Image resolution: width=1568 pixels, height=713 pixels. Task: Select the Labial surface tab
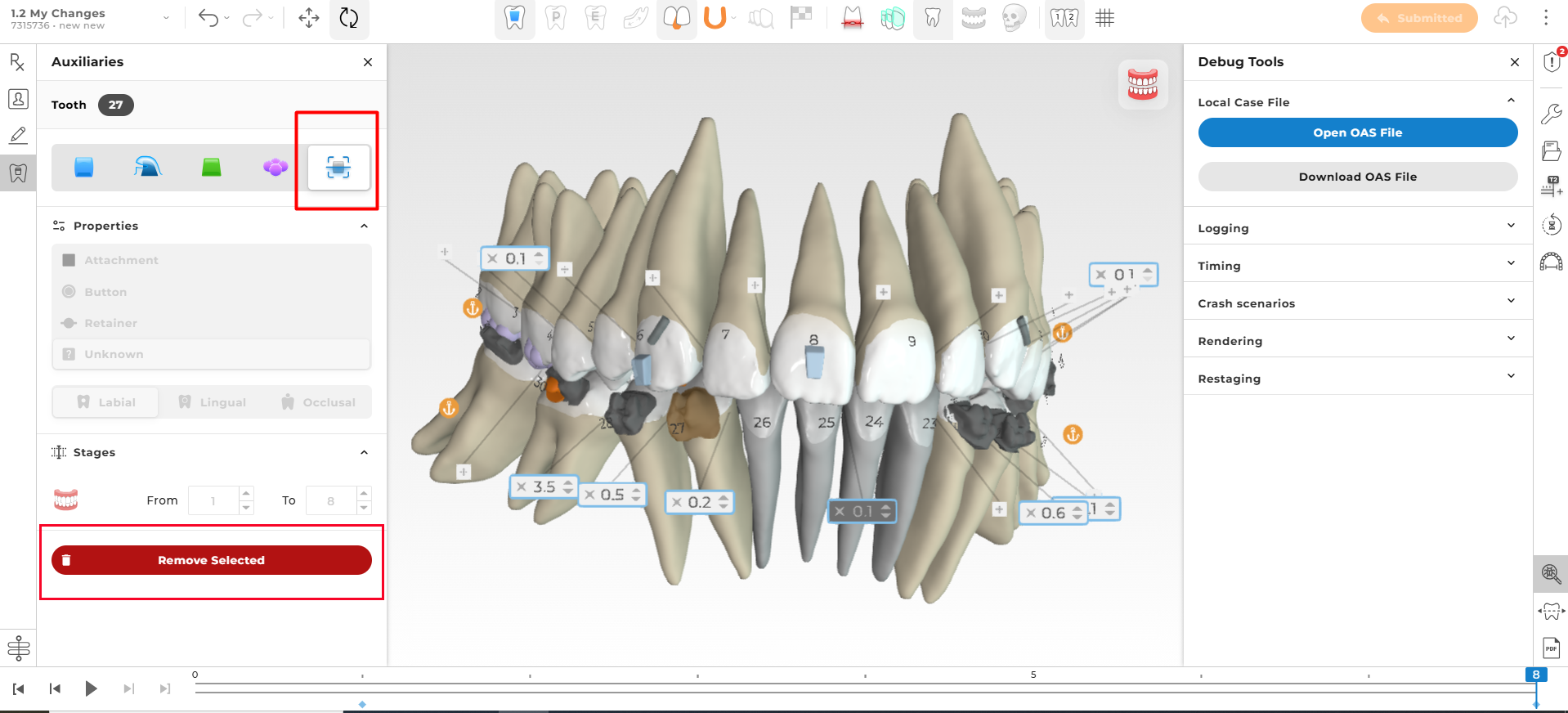(x=105, y=402)
